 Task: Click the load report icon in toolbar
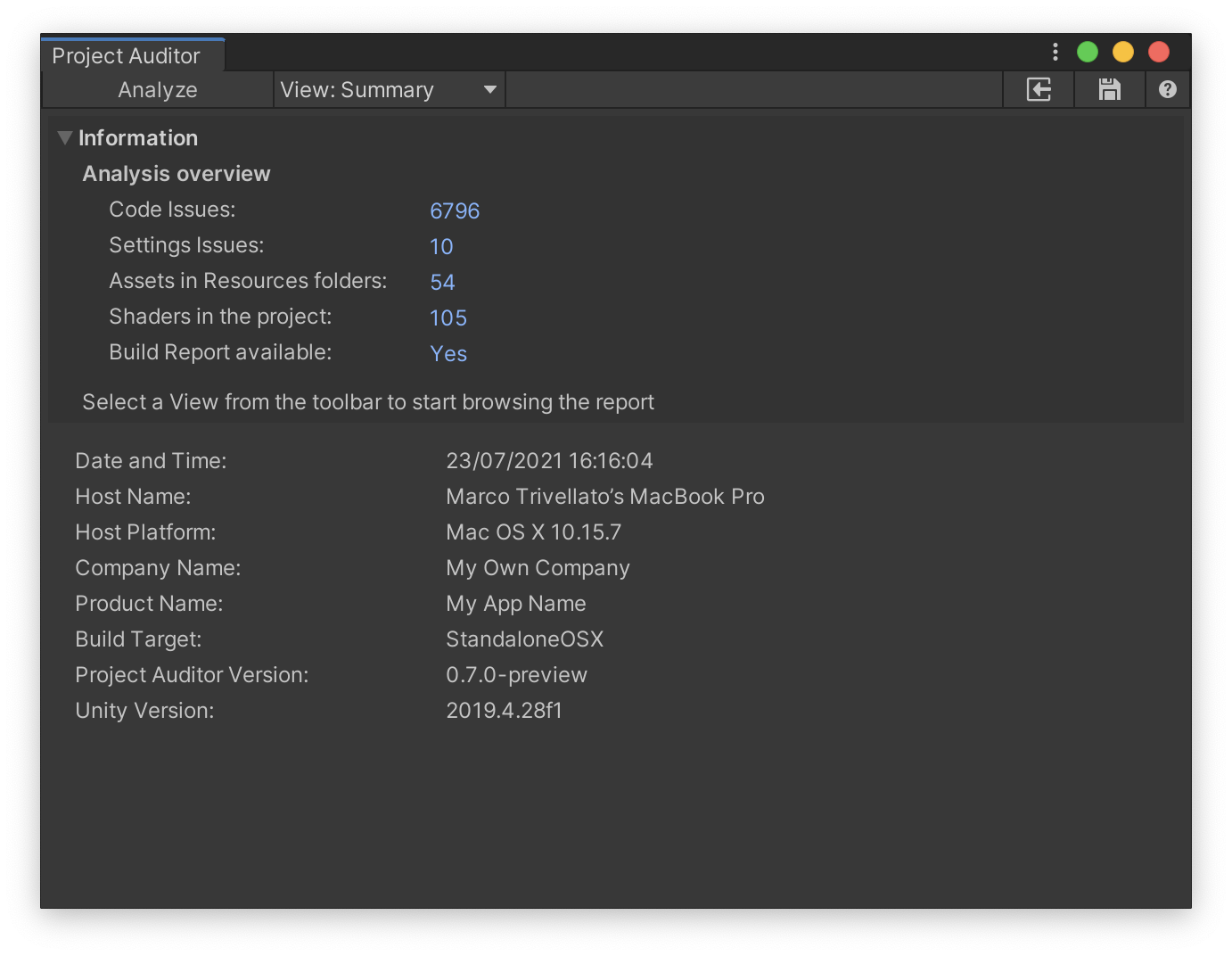[x=1039, y=89]
